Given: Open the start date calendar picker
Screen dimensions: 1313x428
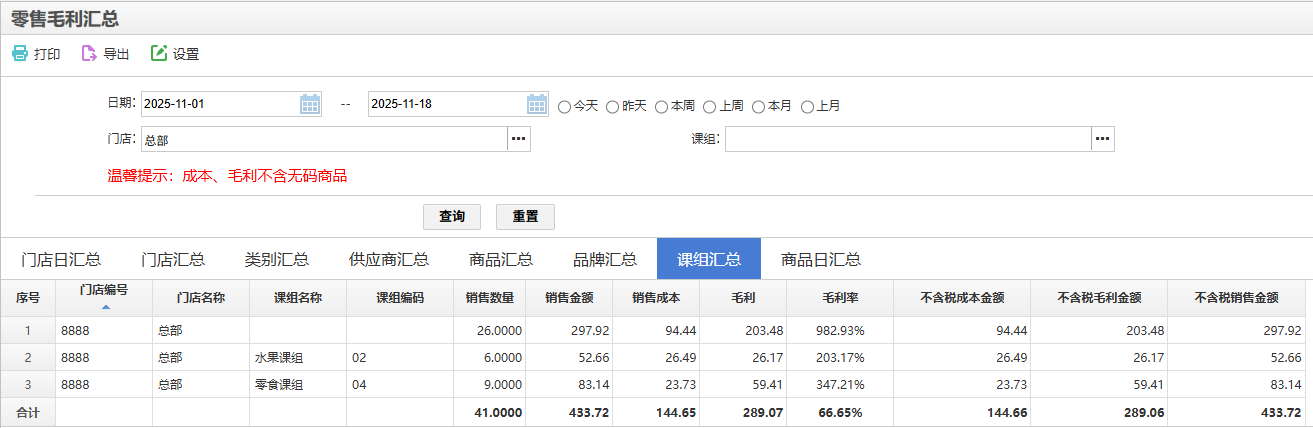Looking at the screenshot, I should 310,104.
